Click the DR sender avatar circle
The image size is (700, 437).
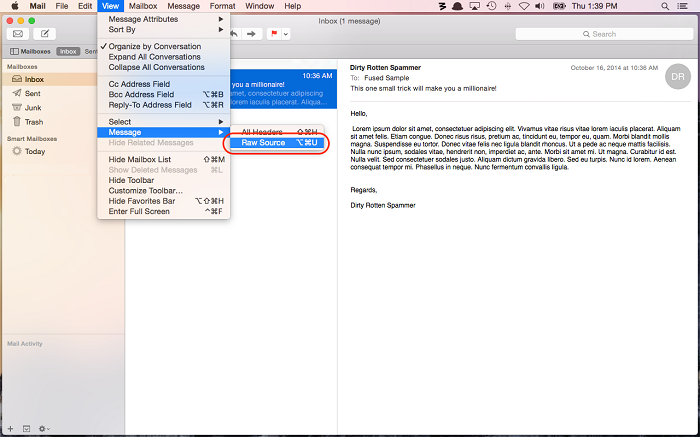point(678,77)
